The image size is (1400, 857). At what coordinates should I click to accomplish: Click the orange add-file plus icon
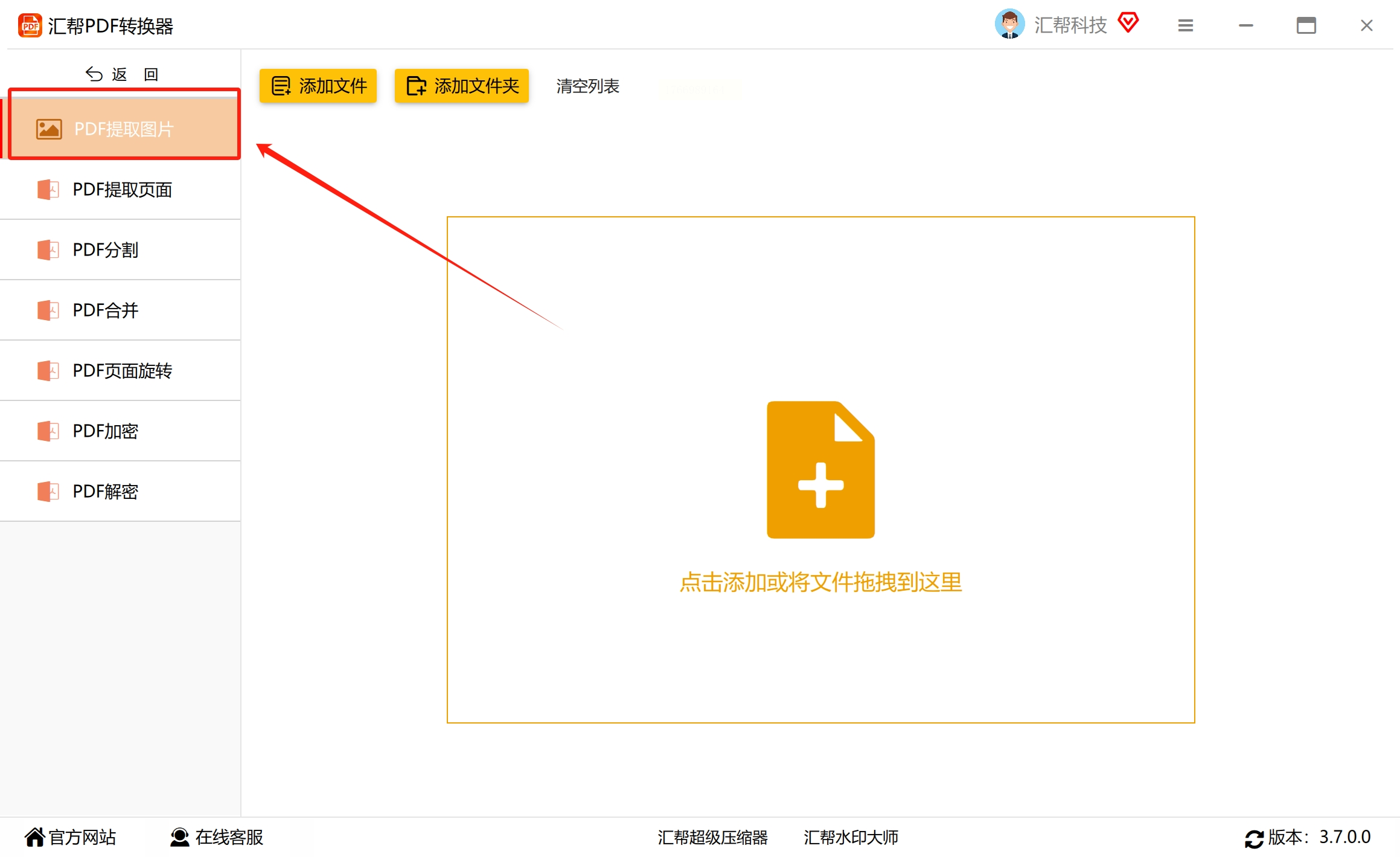[820, 470]
